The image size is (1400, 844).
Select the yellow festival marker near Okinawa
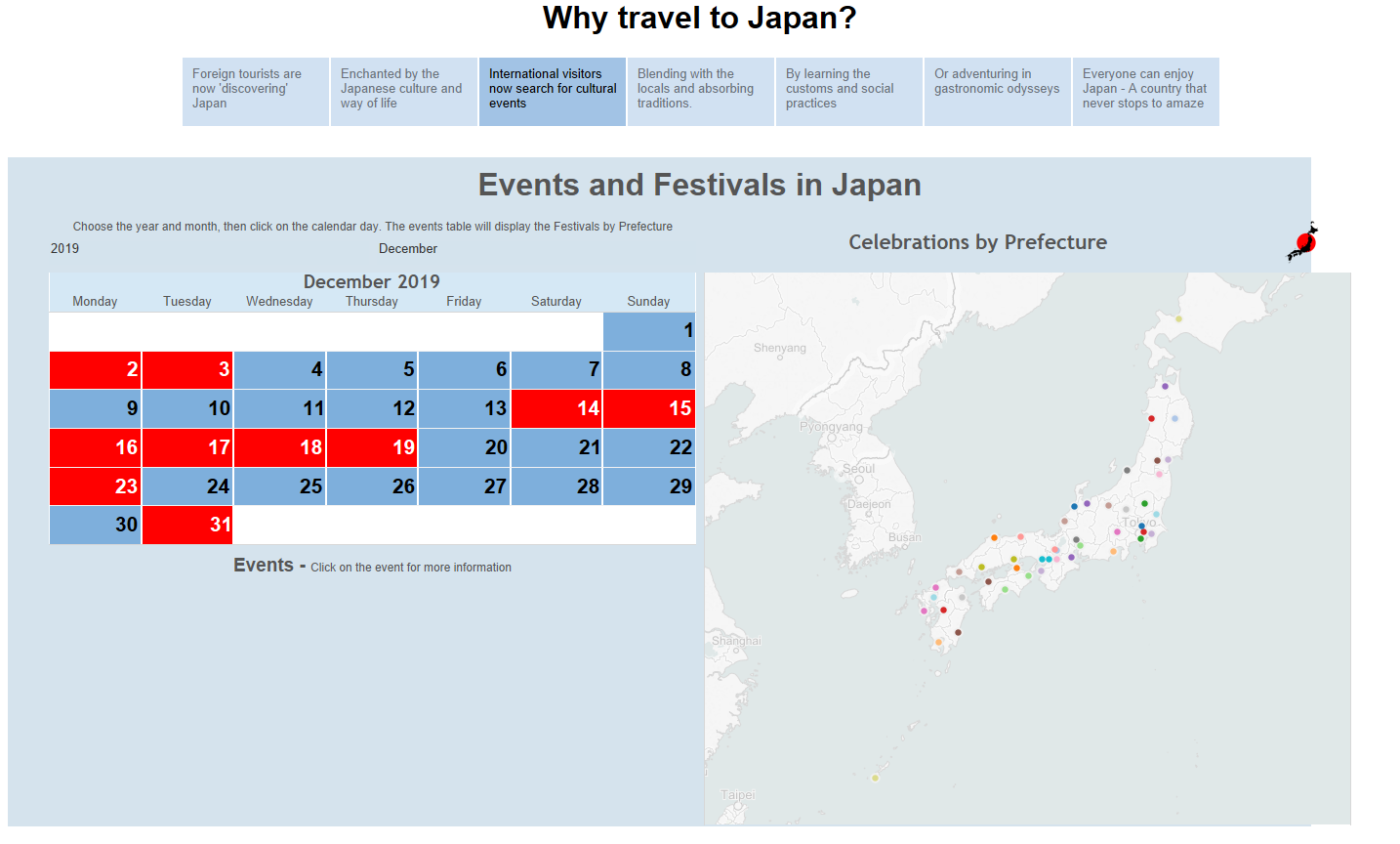click(x=874, y=777)
